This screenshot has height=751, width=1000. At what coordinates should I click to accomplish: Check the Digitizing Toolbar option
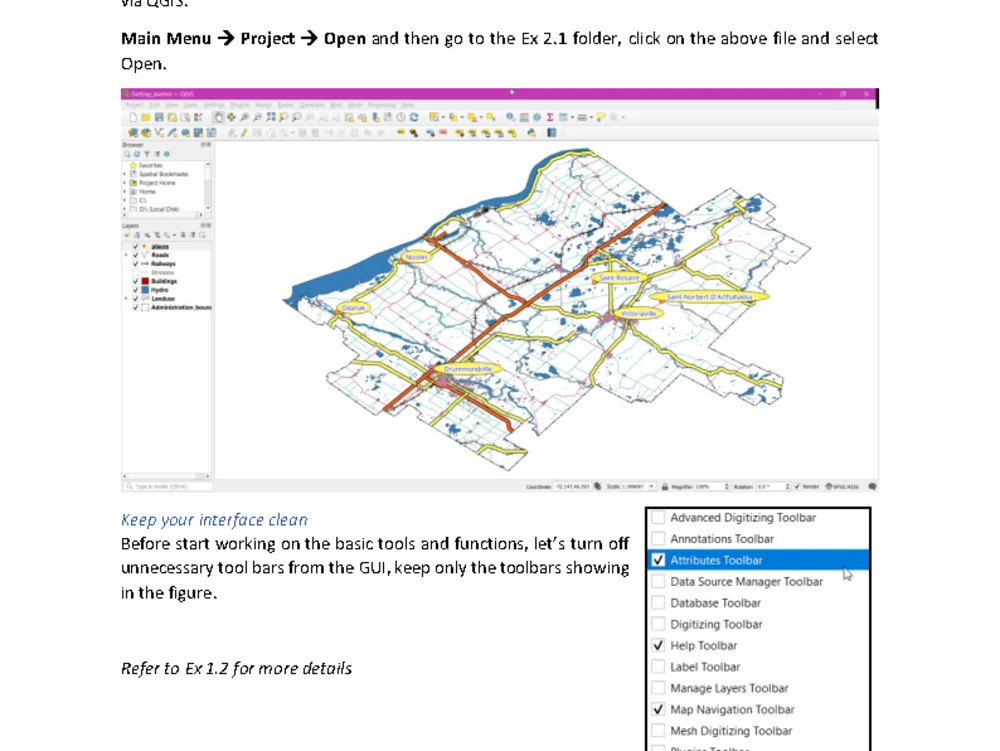point(657,623)
